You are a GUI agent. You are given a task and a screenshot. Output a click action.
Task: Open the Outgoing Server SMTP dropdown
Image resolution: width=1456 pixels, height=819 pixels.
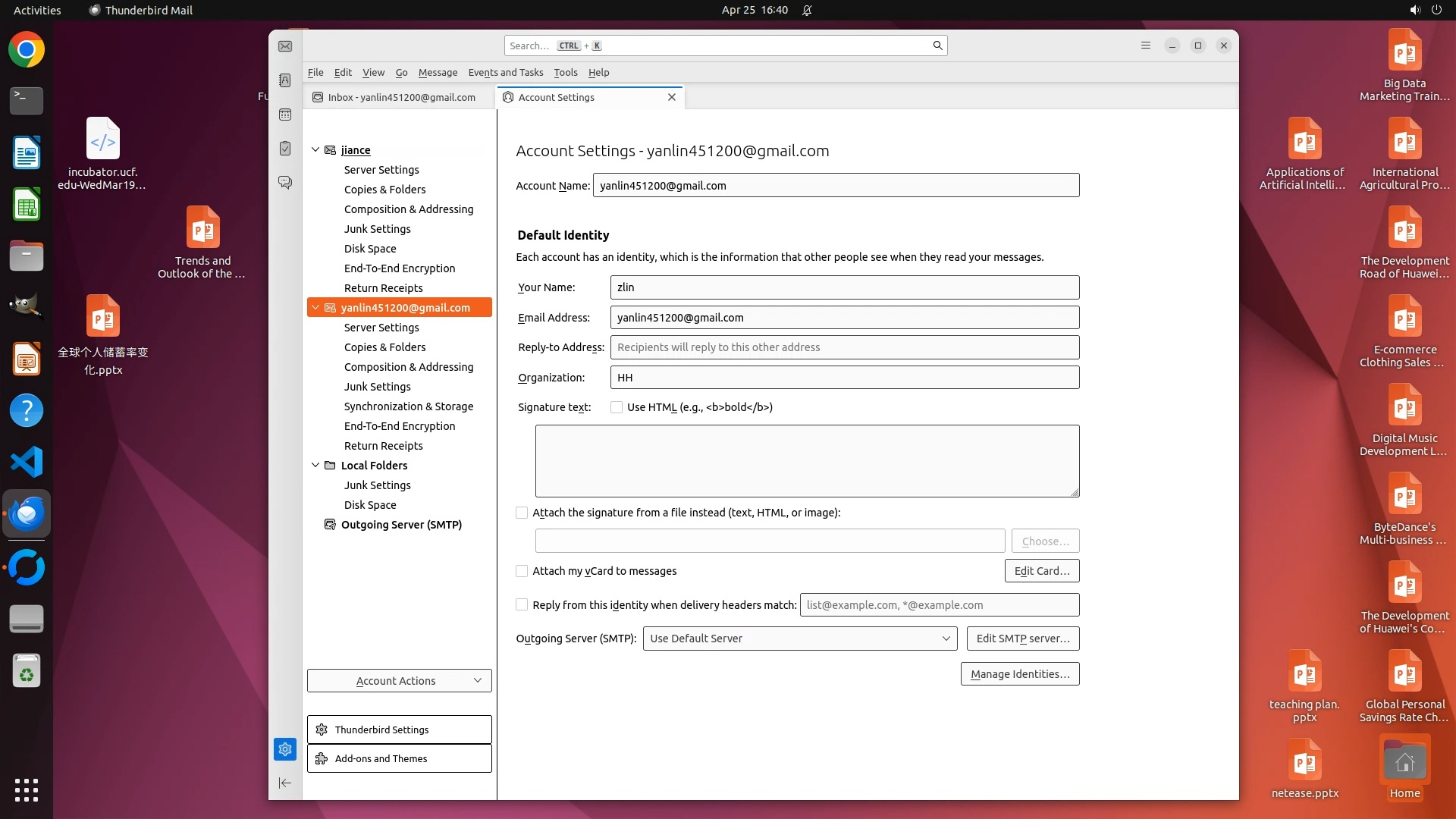(x=799, y=639)
